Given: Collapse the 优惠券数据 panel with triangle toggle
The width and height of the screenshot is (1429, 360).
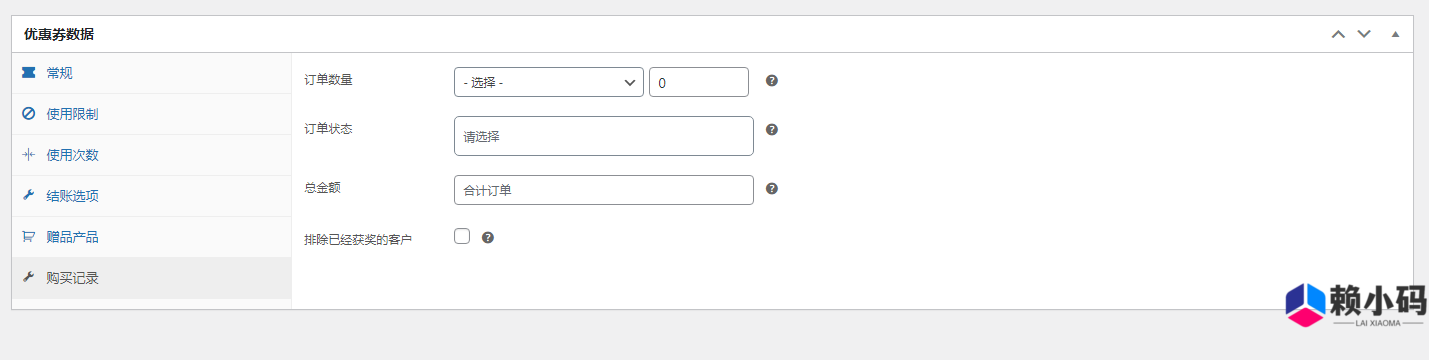Looking at the screenshot, I should pyautogui.click(x=1395, y=34).
